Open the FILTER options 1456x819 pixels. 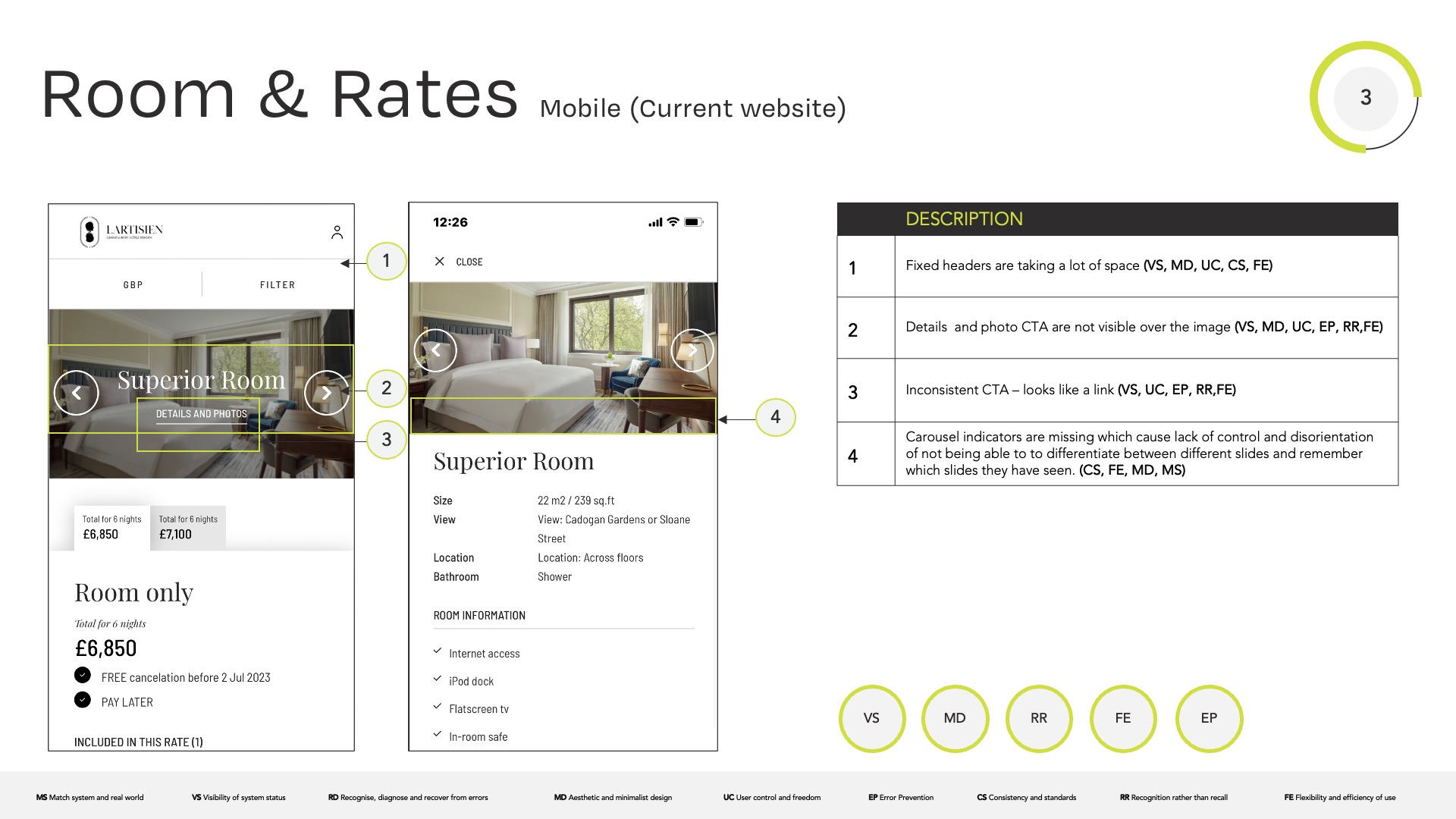tap(278, 285)
